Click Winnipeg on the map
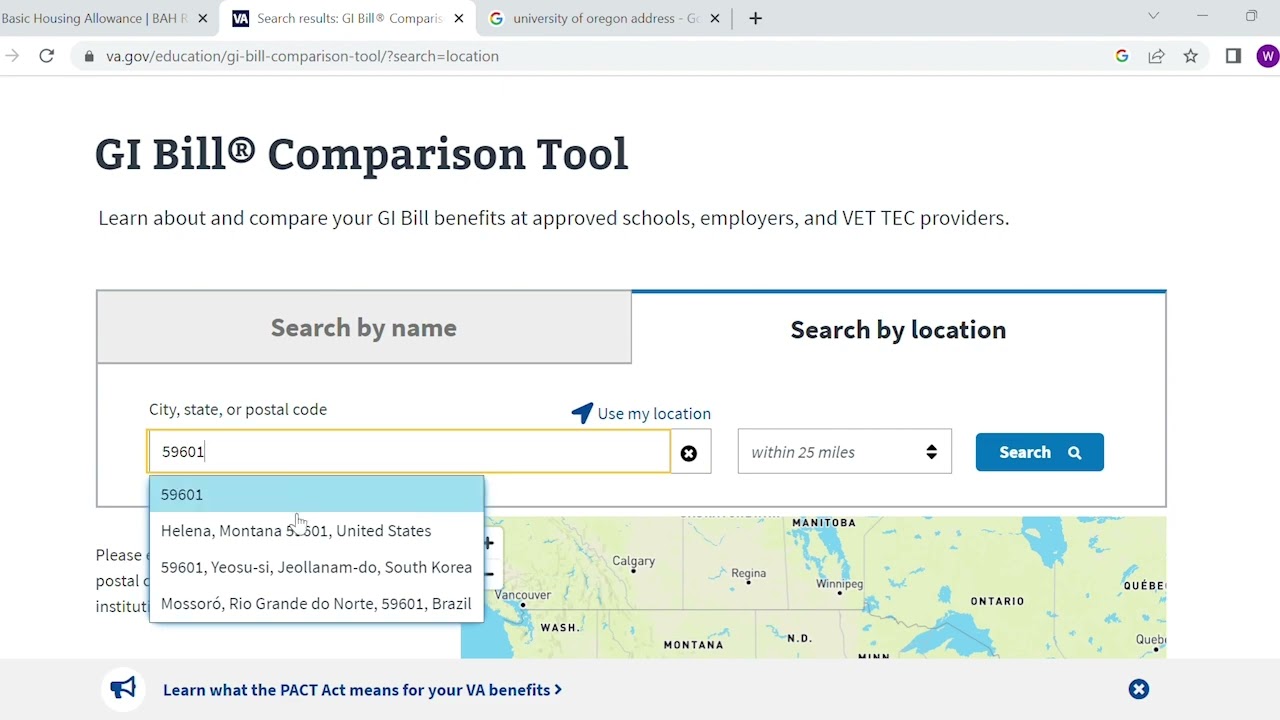This screenshot has height=720, width=1280. pyautogui.click(x=839, y=584)
